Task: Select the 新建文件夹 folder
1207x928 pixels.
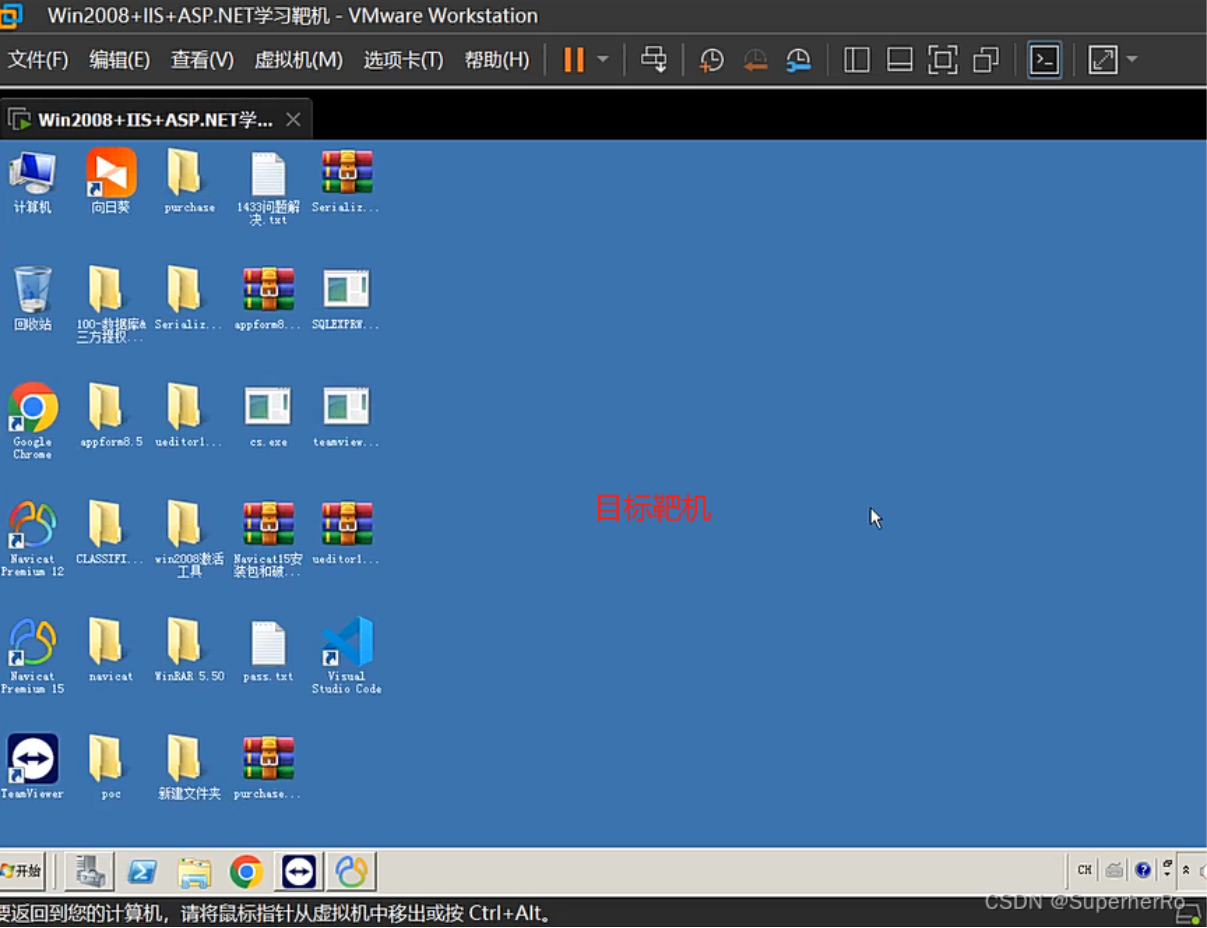Action: (189, 766)
